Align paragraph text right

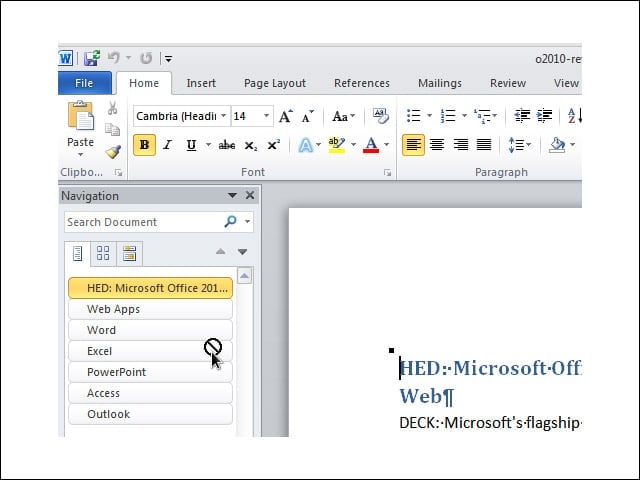(x=460, y=145)
